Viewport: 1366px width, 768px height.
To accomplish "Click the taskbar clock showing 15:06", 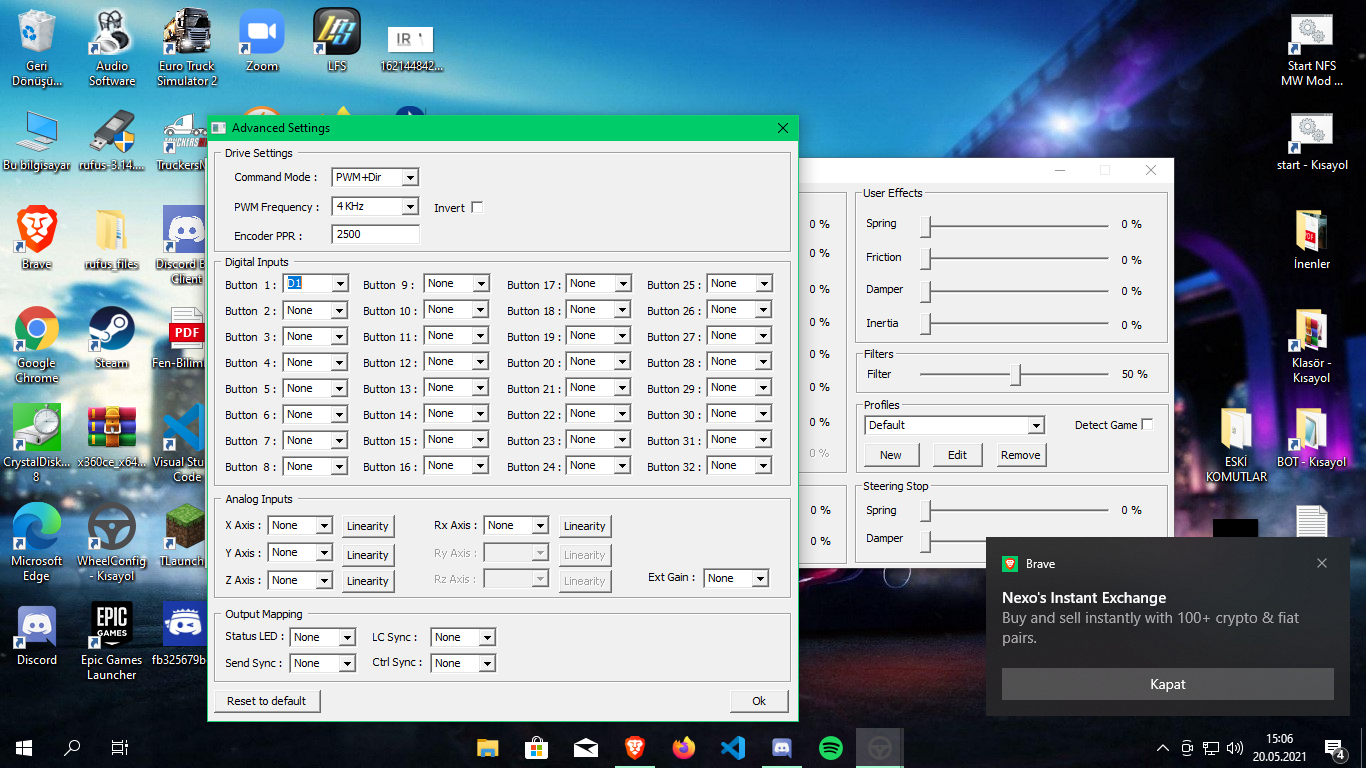I will click(x=1279, y=747).
